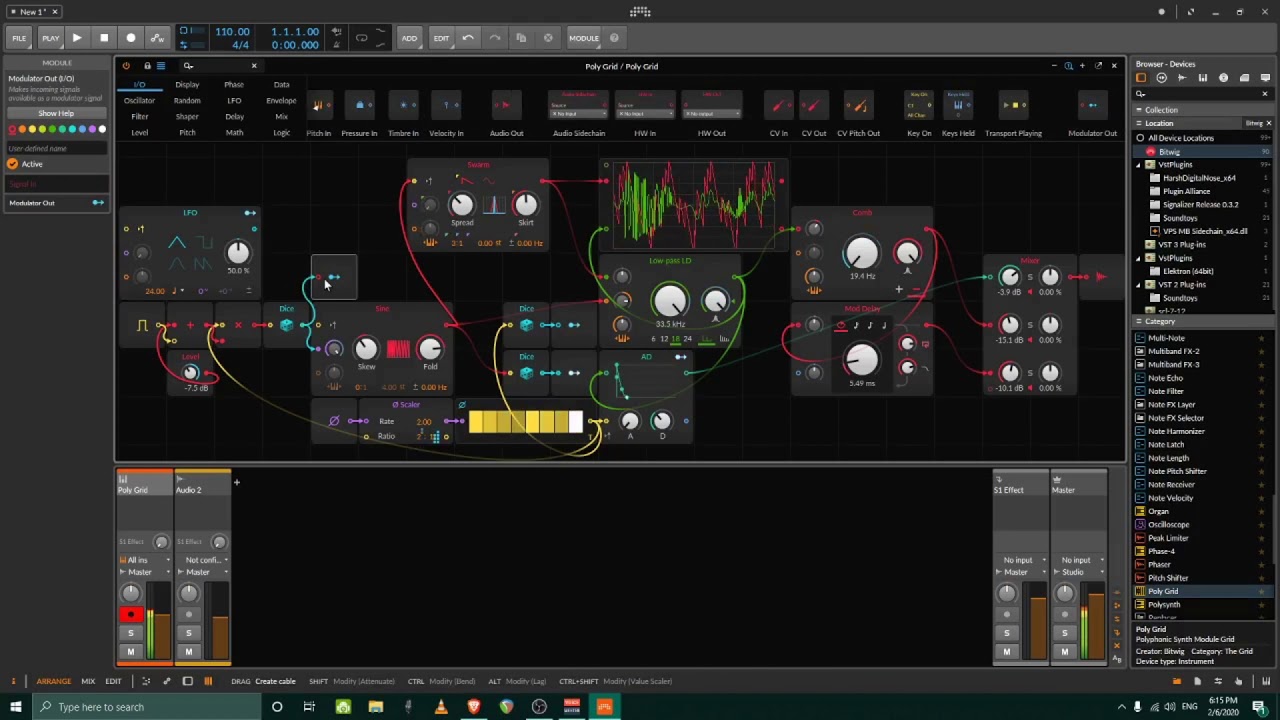Select the Timbre In module icon
Viewport: 1280px width, 720px height.
[403, 106]
